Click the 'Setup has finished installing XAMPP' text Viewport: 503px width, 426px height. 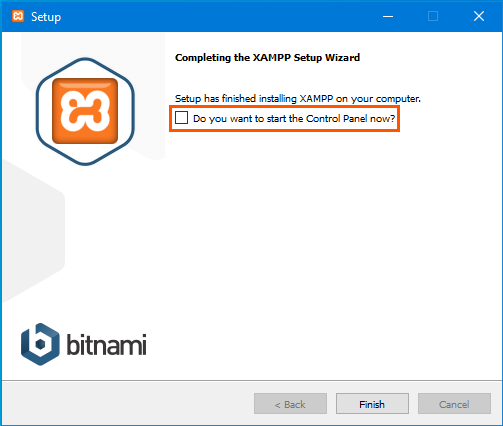point(298,98)
